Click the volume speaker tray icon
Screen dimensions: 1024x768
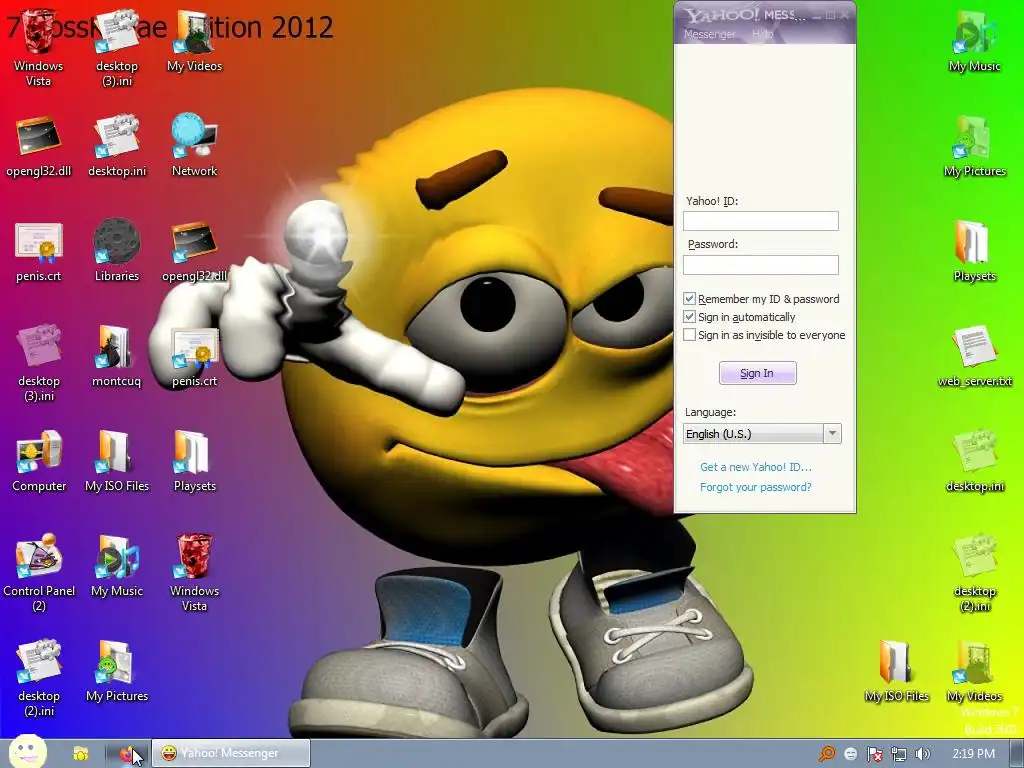pyautogui.click(x=922, y=754)
